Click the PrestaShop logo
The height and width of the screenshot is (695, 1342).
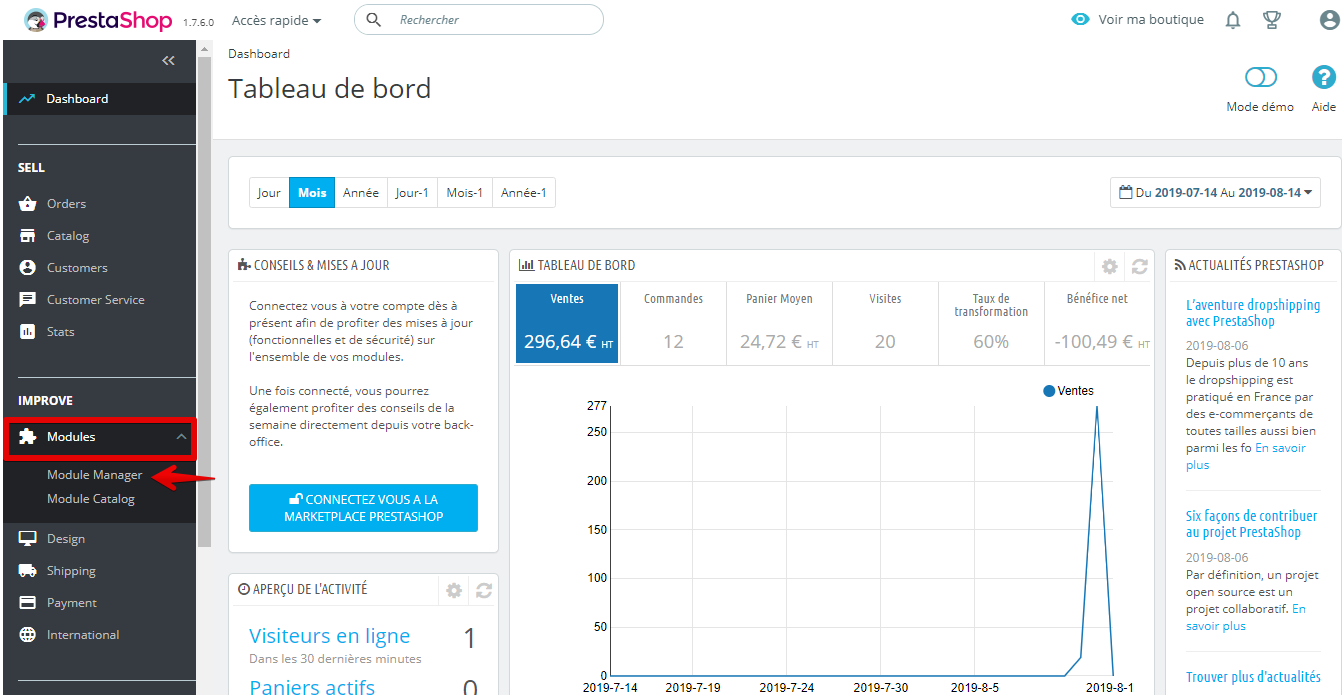(x=100, y=20)
